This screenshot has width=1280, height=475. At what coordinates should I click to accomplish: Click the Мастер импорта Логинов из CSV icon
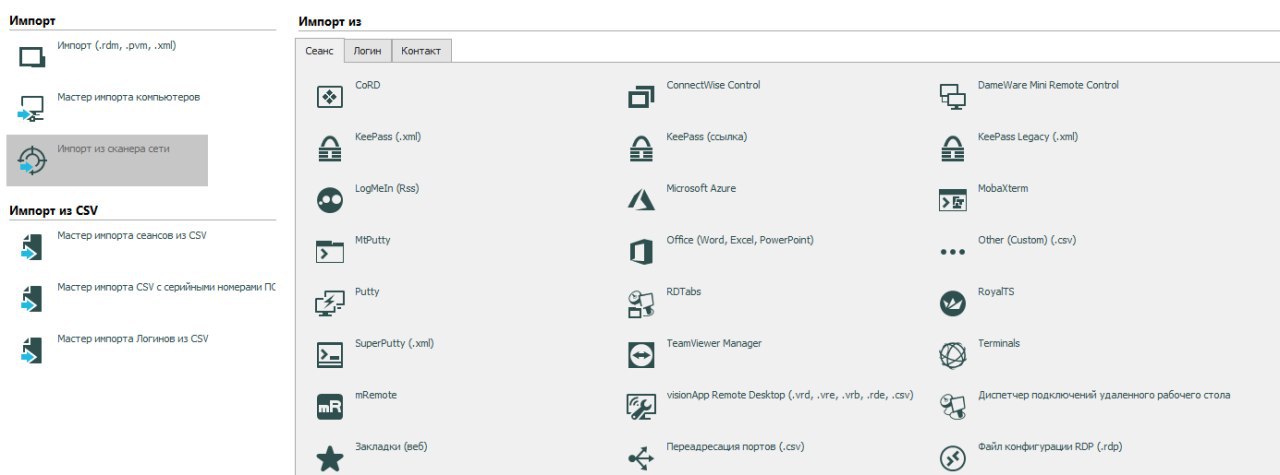32,350
